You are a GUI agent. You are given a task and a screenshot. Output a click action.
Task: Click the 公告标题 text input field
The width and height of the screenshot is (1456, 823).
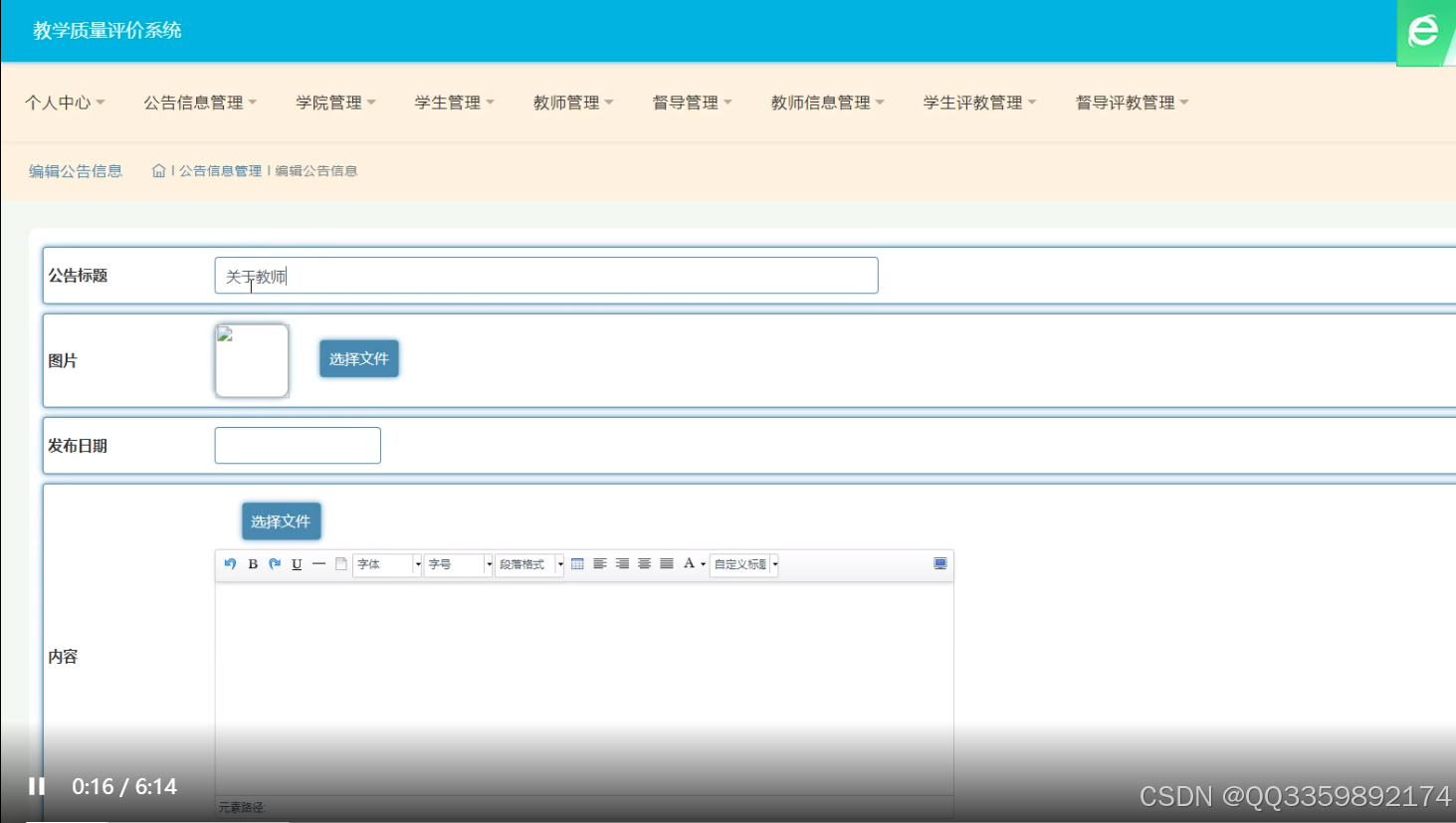point(546,276)
